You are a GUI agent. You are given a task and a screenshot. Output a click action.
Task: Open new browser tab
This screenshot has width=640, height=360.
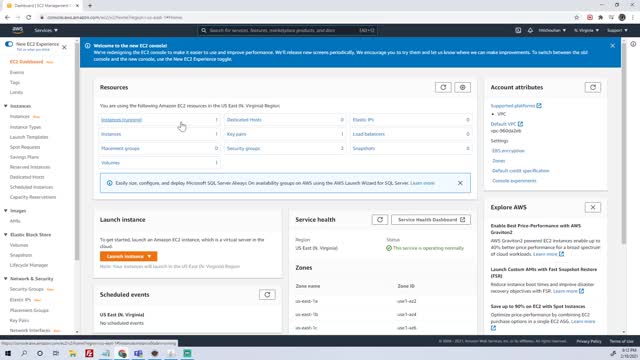click(x=90, y=6)
